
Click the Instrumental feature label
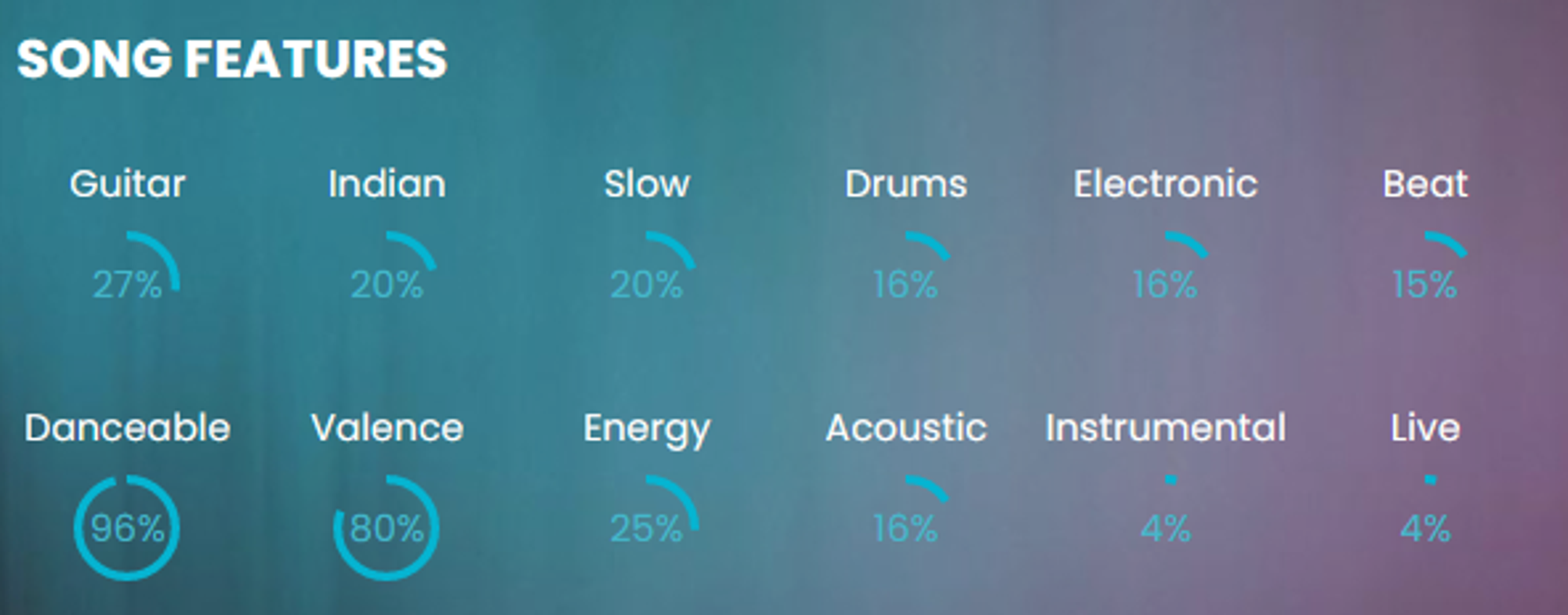(x=1165, y=428)
